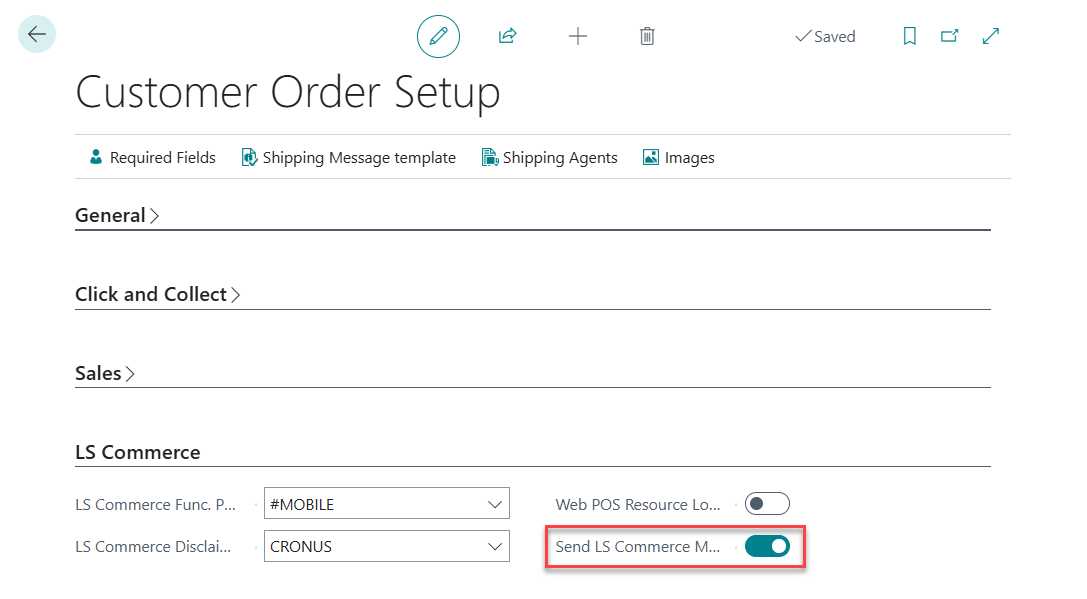This screenshot has height=599, width=1087.
Task: Click the bookmark icon
Action: 909,37
